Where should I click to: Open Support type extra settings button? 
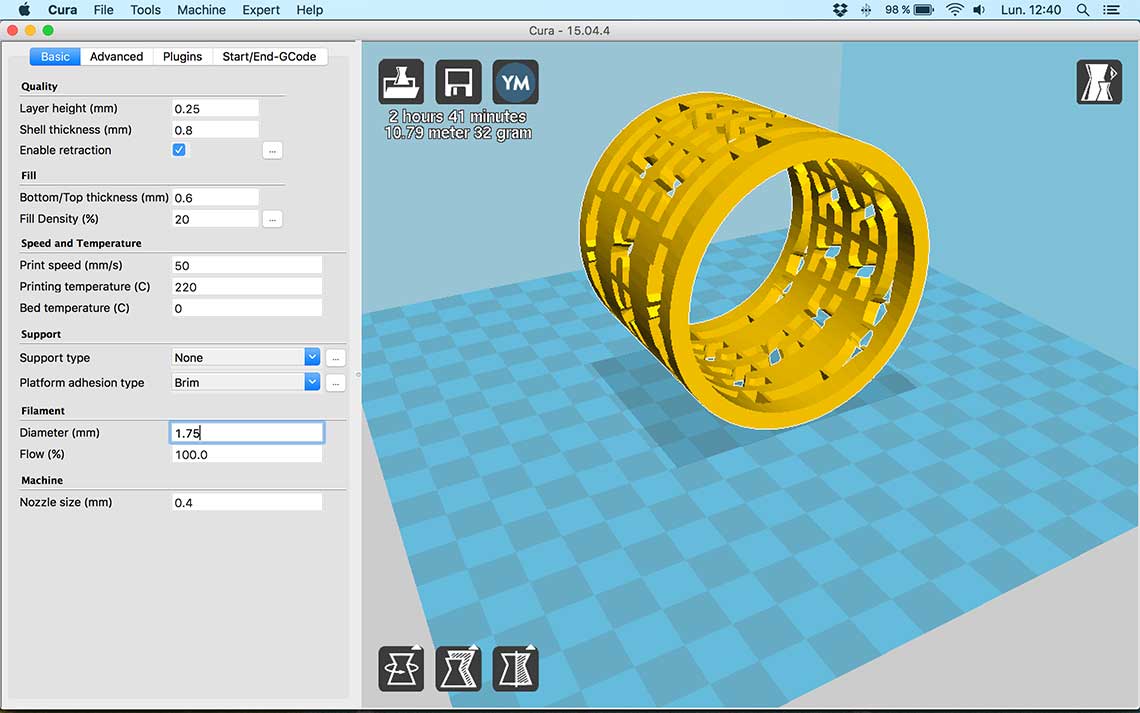[335, 358]
